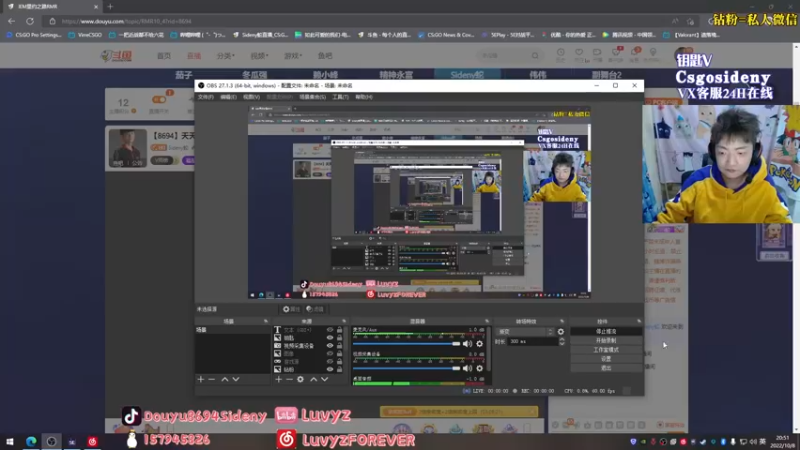Expand the 视频 dropdown in Douyu navigation
Screen dimensions: 800x450
(x=259, y=56)
